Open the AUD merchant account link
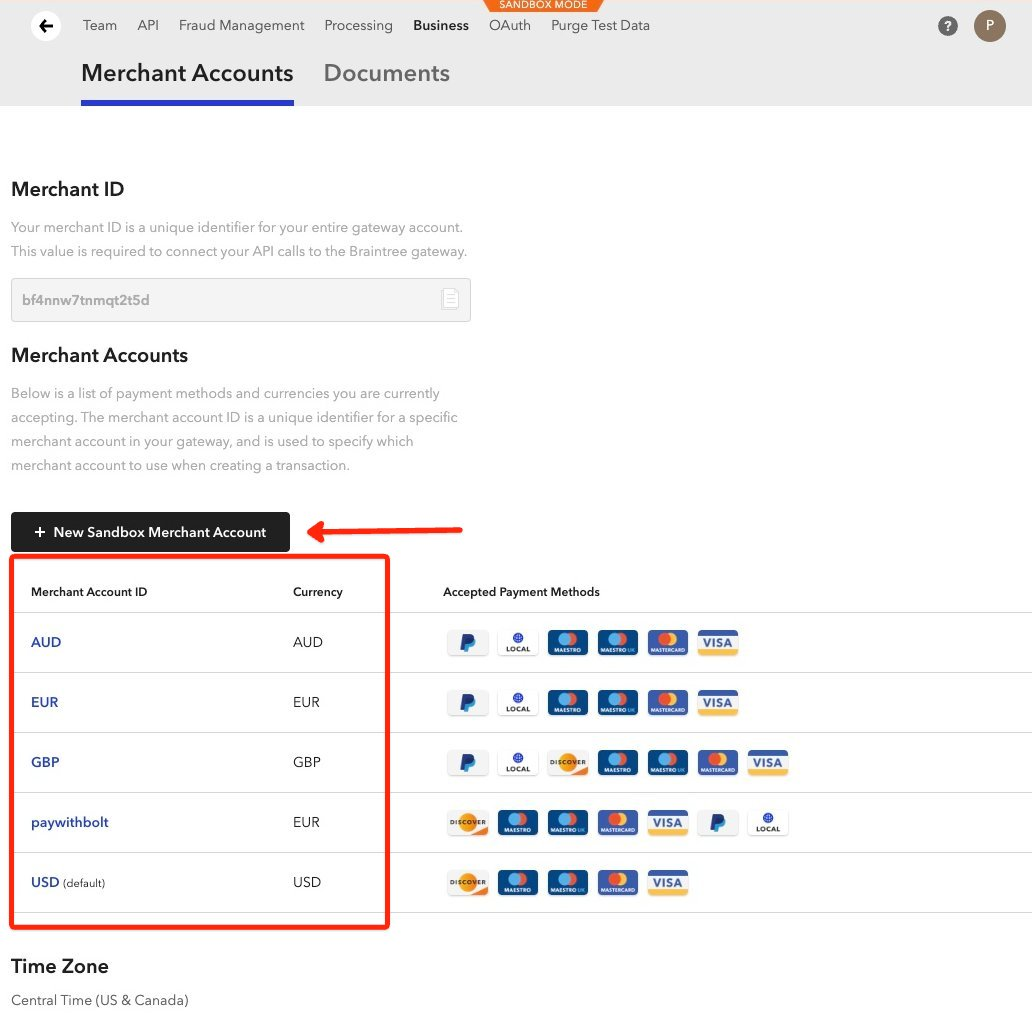Viewport: 1032px width, 1033px height. [x=46, y=642]
